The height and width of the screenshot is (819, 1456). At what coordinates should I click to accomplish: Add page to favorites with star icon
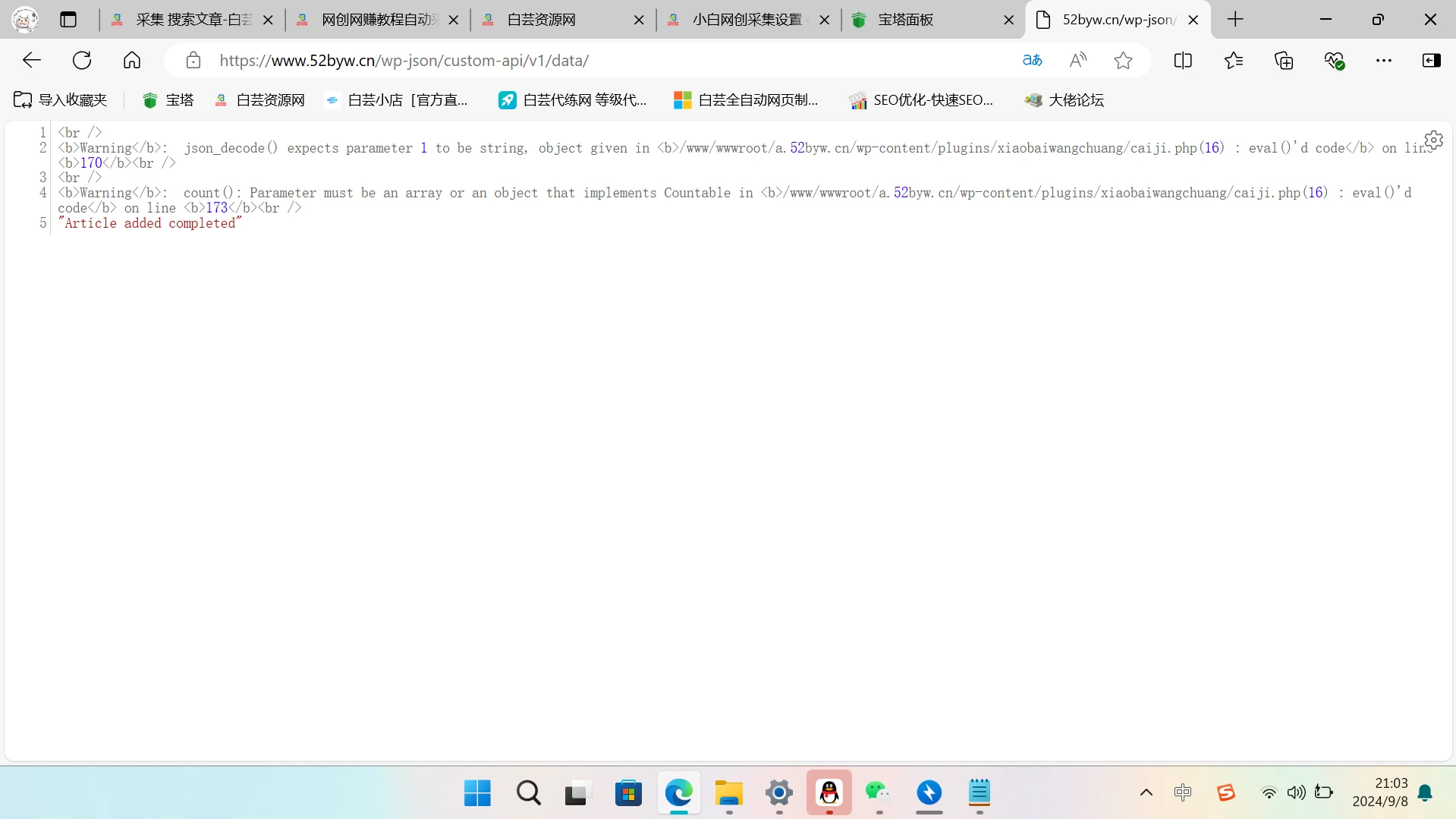[1123, 61]
